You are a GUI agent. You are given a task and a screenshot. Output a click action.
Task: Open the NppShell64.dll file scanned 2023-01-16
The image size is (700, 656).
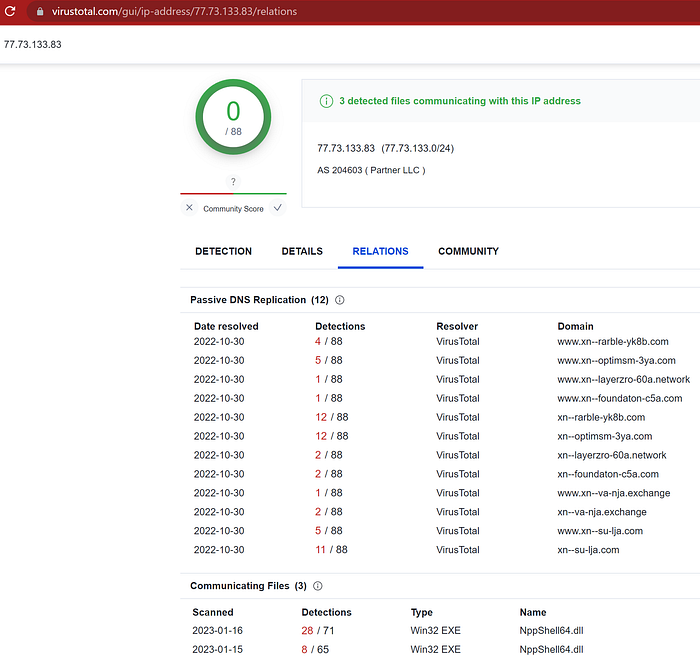551,631
